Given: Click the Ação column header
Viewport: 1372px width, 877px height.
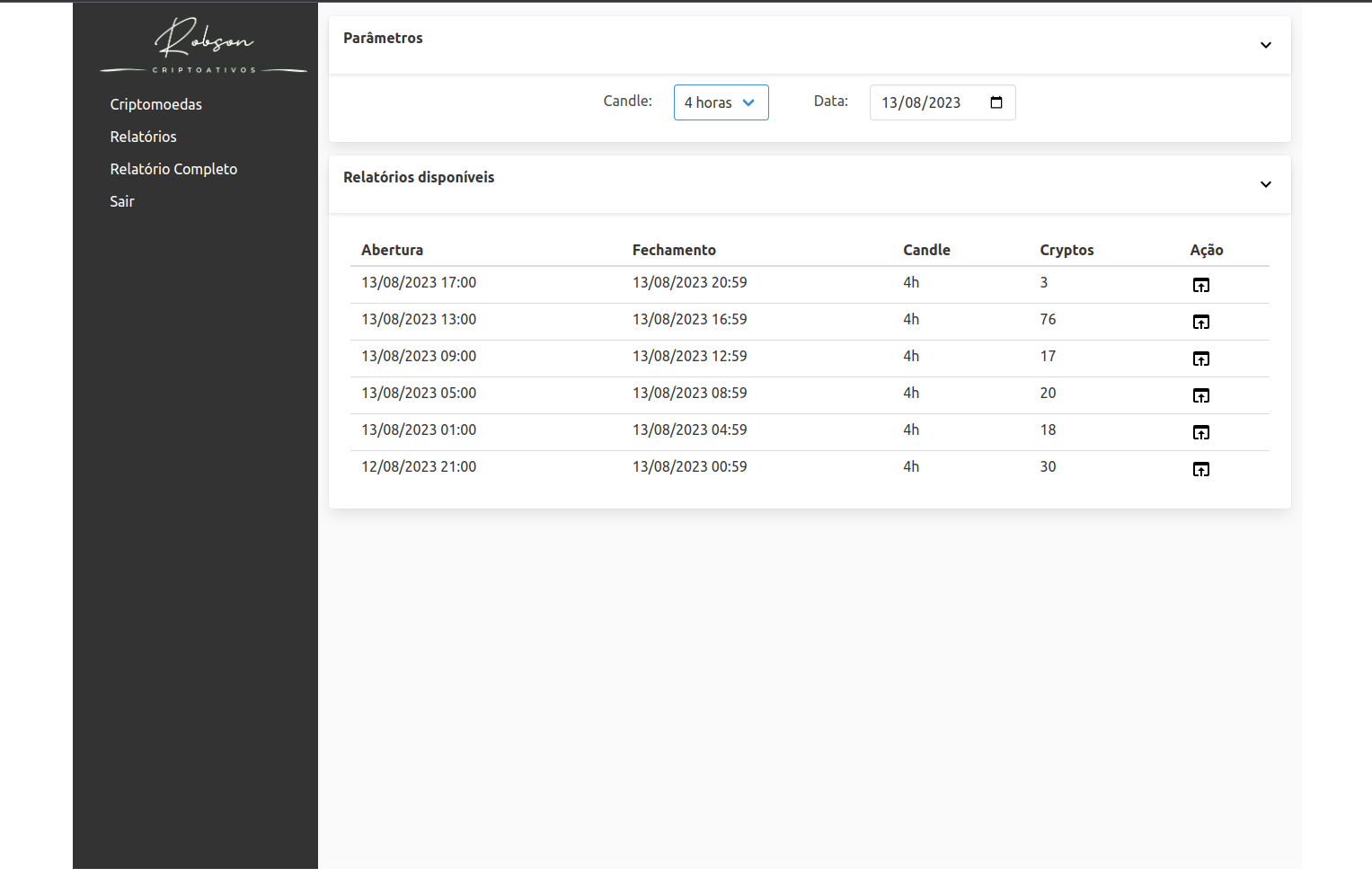Looking at the screenshot, I should click(1207, 250).
